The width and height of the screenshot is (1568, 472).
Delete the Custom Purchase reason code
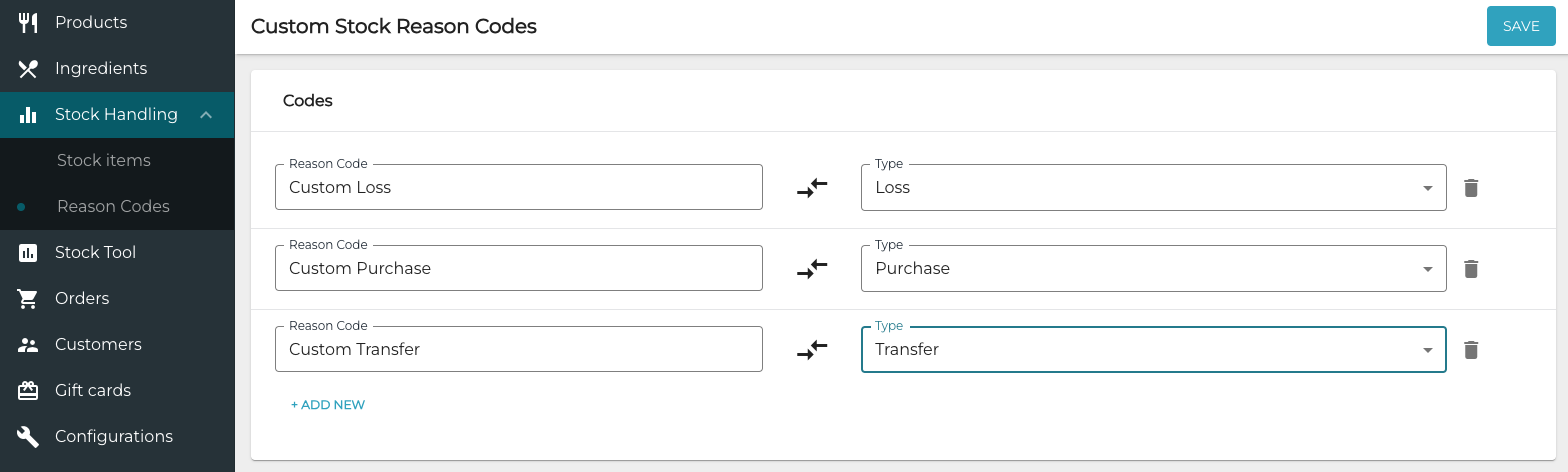point(1471,269)
